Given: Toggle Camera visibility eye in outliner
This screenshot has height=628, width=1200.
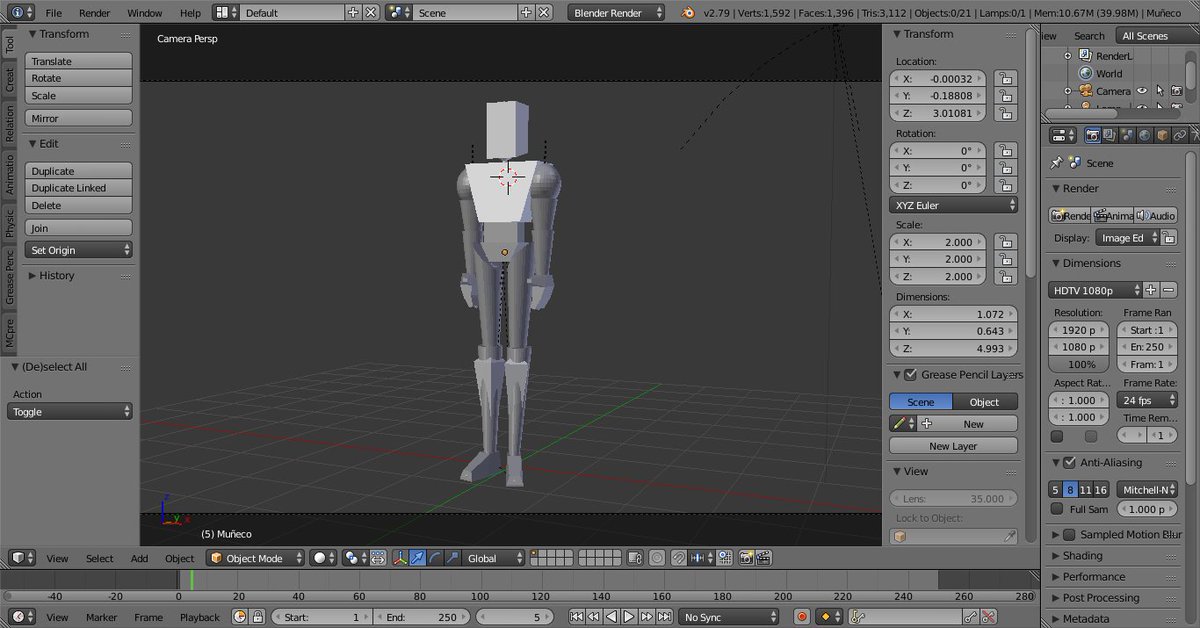Looking at the screenshot, I should [1142, 91].
